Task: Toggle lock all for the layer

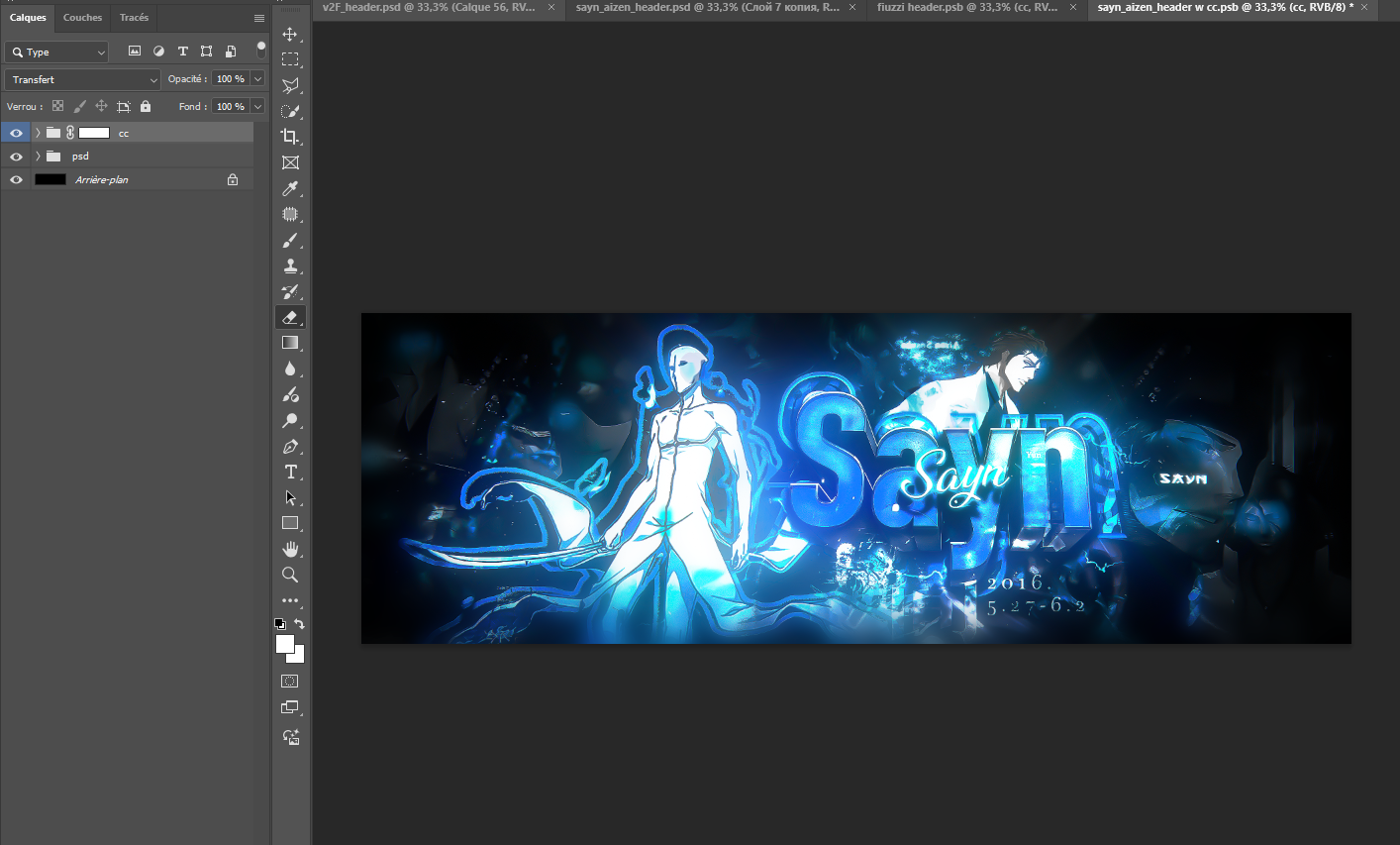Action: click(x=146, y=106)
